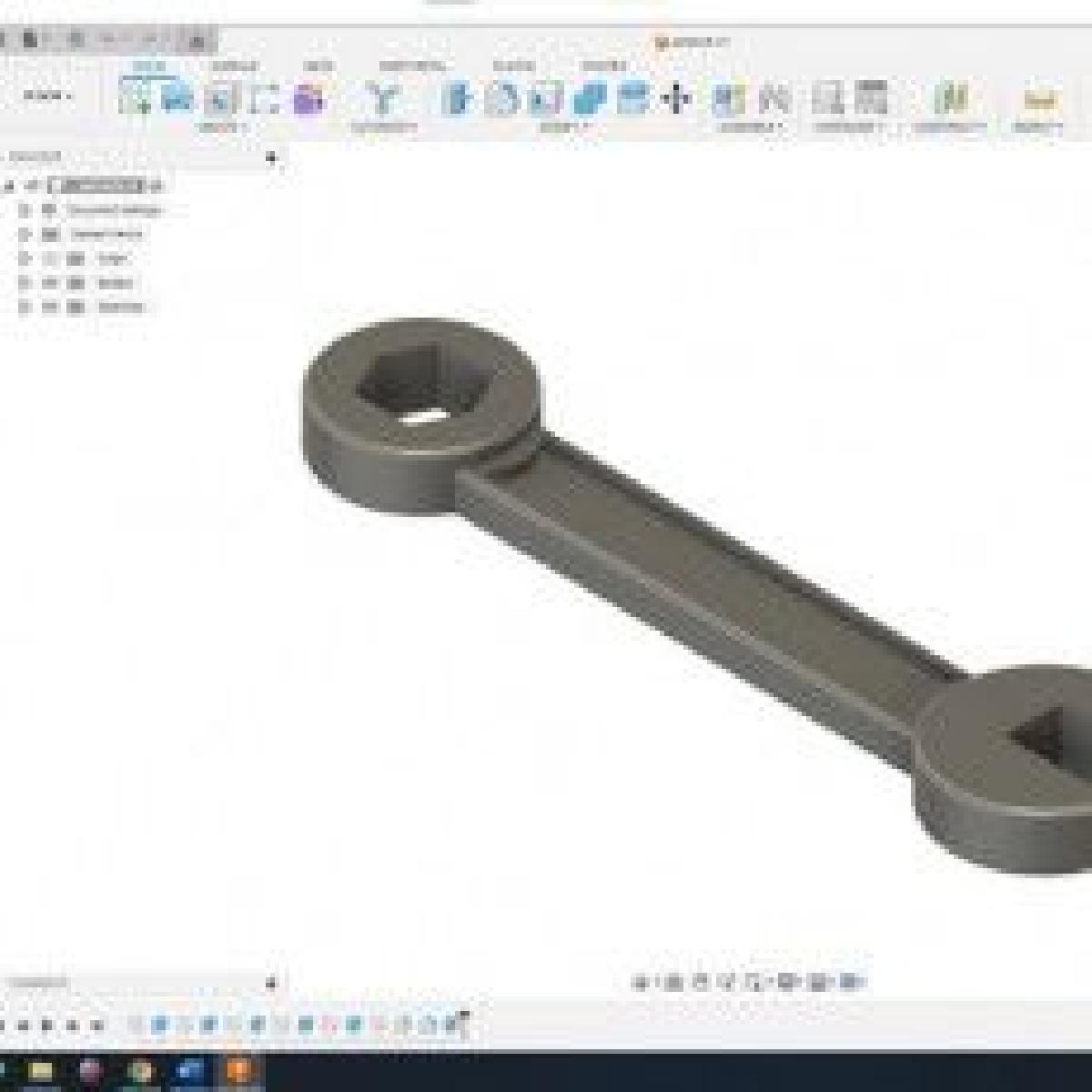Open the purple Create Form tool
The height and width of the screenshot is (1092, 1092).
[x=310, y=98]
